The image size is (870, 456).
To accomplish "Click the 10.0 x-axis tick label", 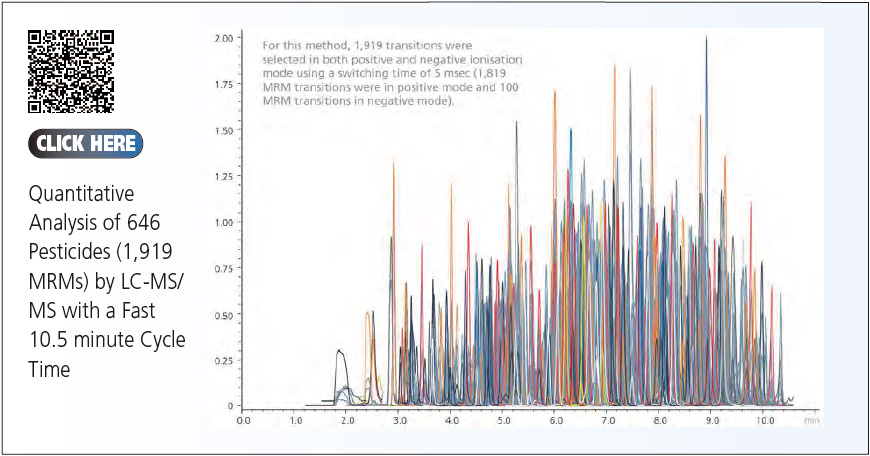I will (x=765, y=420).
